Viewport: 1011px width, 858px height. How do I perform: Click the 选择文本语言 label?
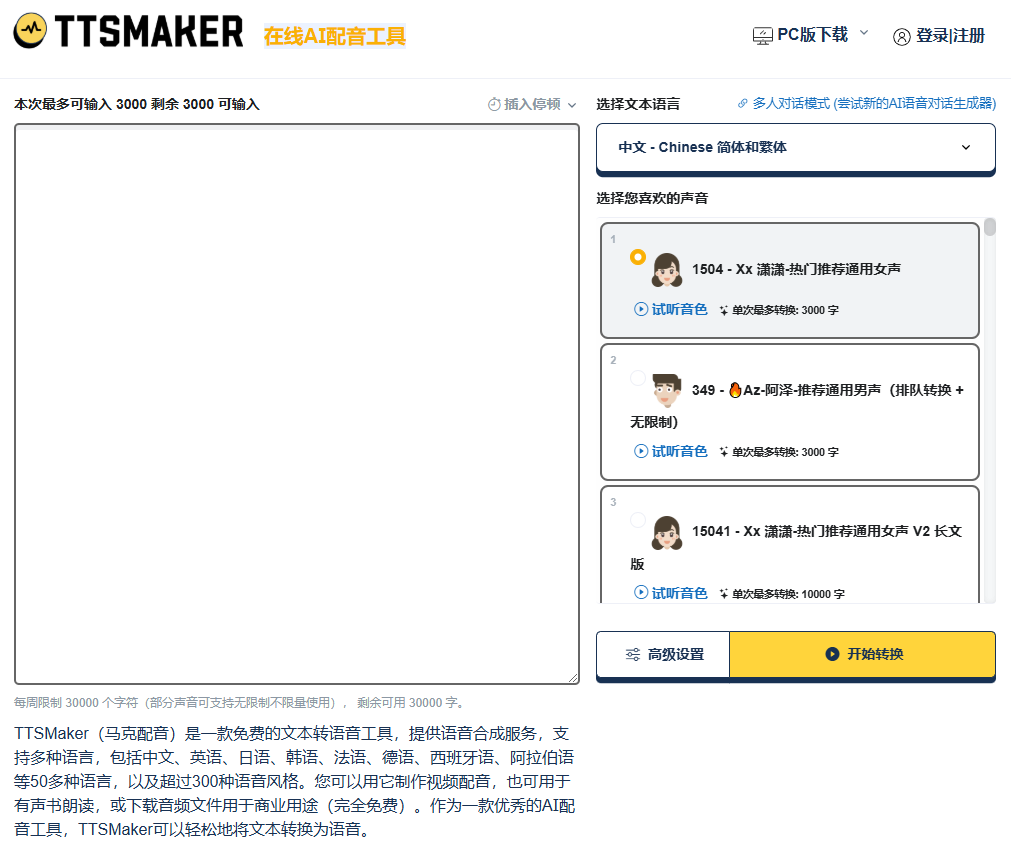638,104
